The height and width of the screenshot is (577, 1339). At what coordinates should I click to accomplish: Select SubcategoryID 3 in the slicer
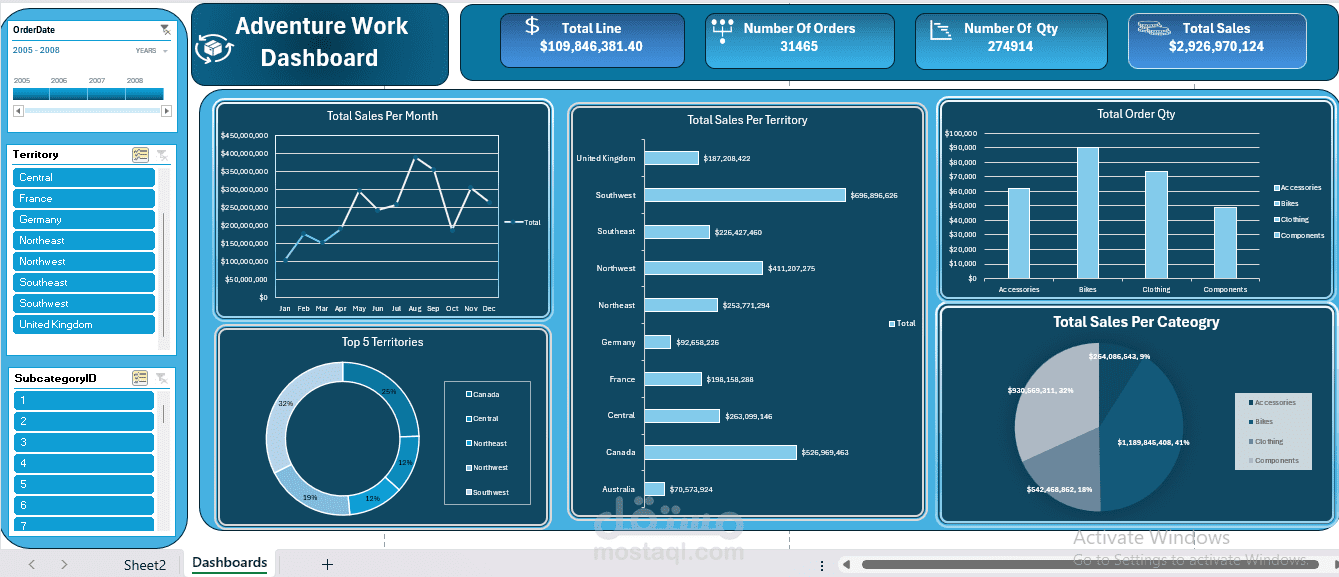(84, 442)
